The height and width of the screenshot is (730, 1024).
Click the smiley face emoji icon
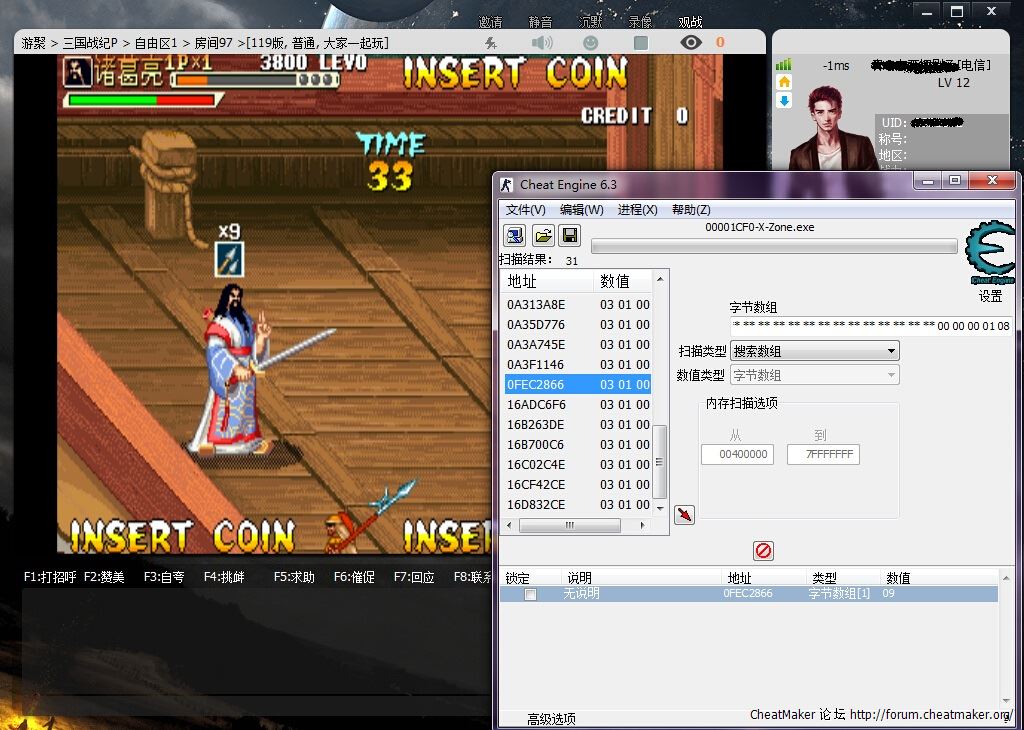coord(591,43)
